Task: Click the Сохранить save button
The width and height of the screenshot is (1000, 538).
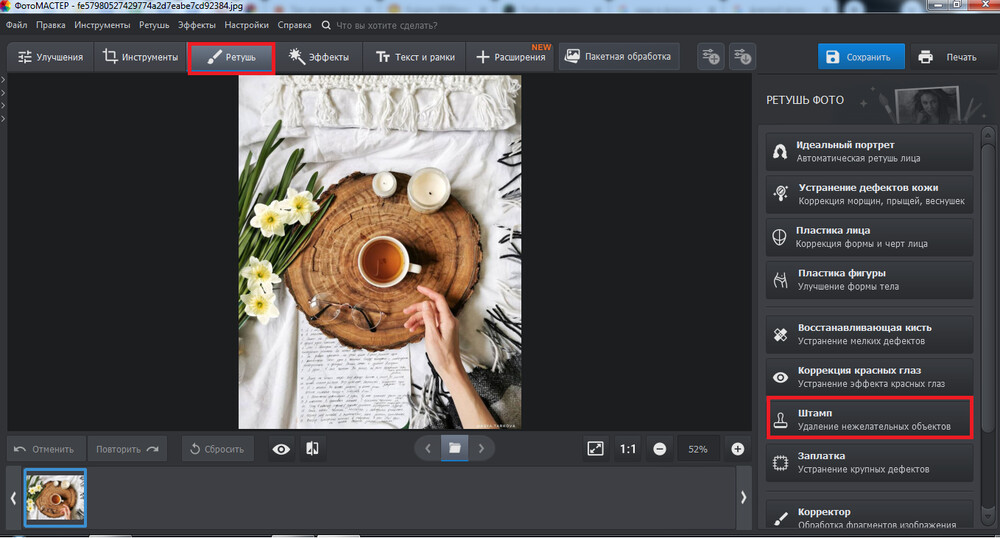Action: point(860,57)
